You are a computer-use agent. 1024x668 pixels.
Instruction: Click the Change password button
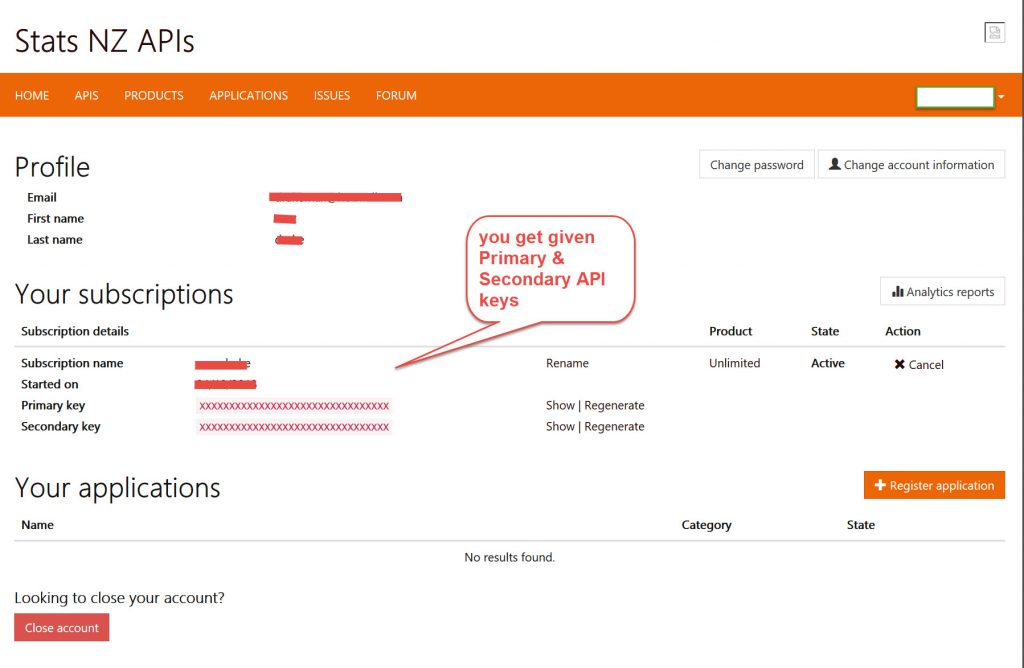click(x=756, y=165)
